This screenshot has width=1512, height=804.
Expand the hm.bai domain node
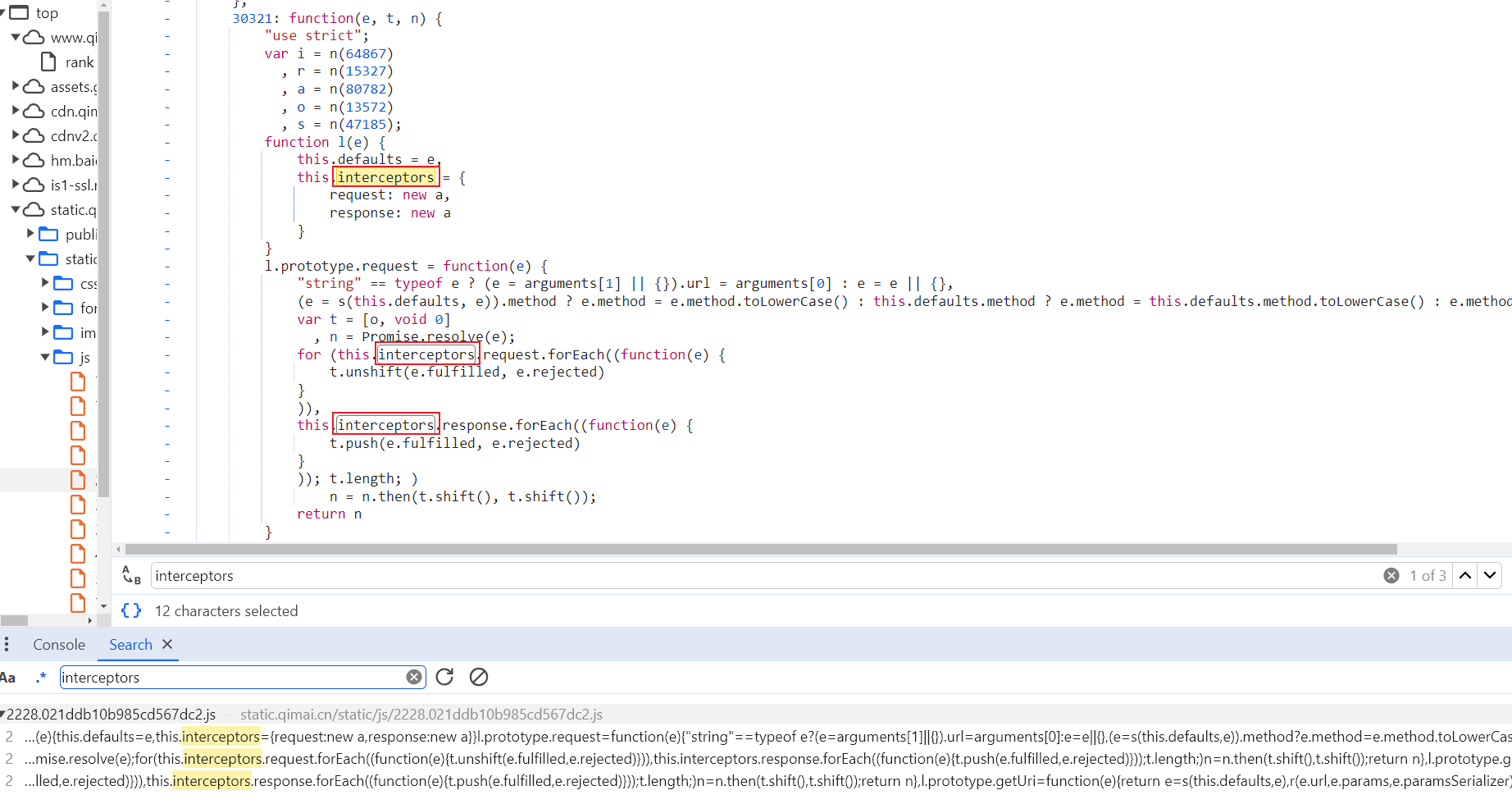point(16,160)
